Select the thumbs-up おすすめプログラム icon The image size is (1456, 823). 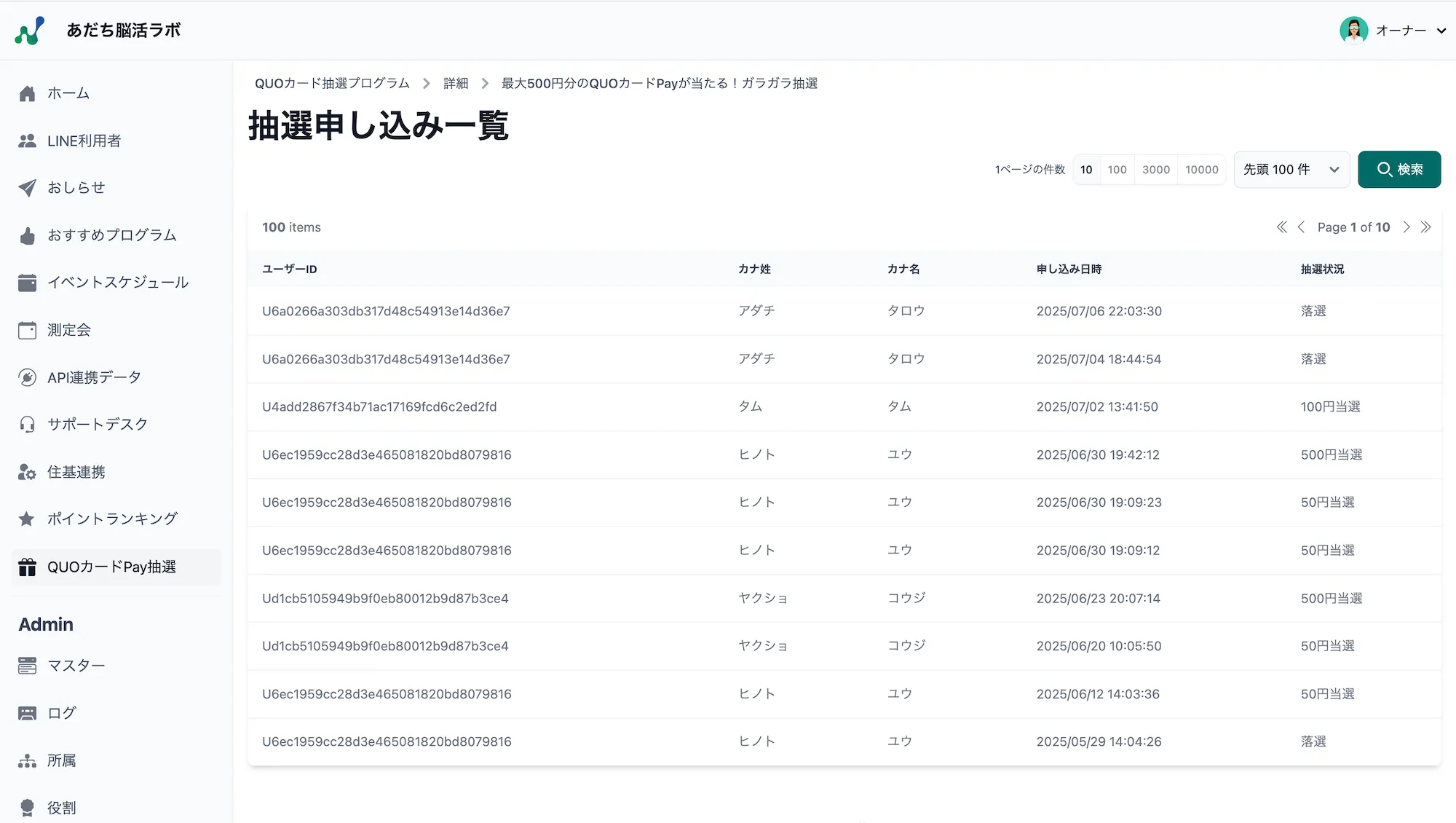27,235
